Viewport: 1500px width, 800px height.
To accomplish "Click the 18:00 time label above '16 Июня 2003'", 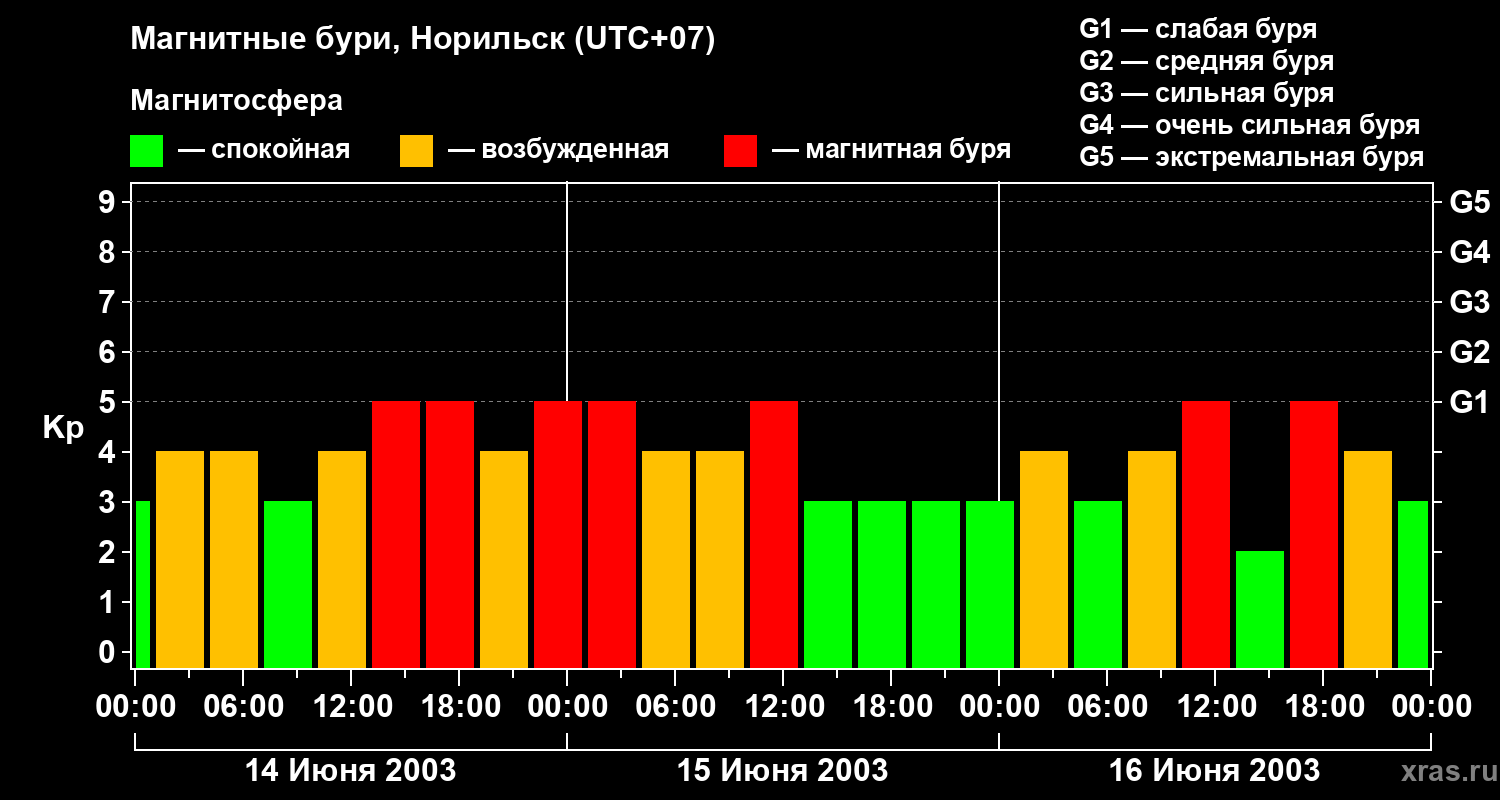I will pos(1323,707).
